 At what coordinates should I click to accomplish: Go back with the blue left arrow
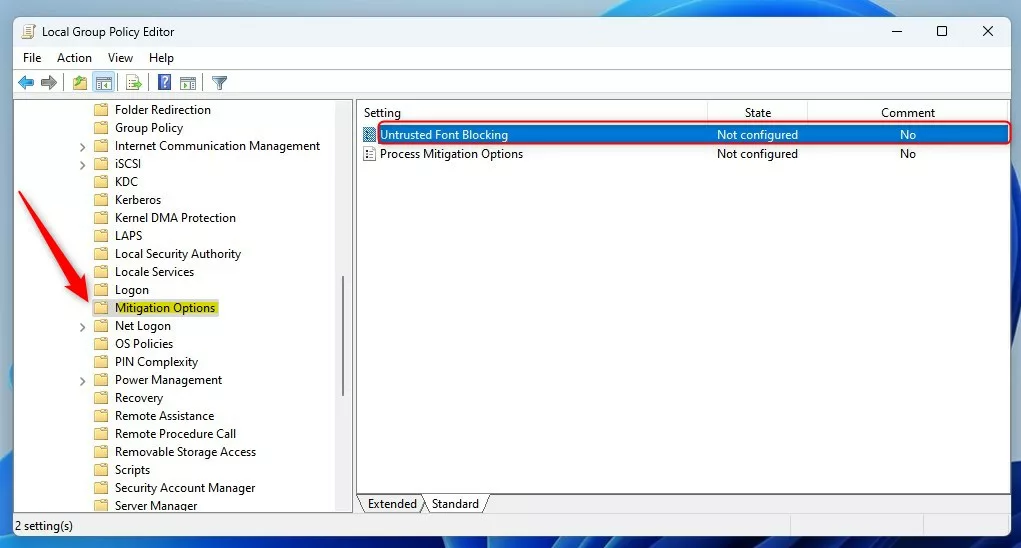point(26,83)
